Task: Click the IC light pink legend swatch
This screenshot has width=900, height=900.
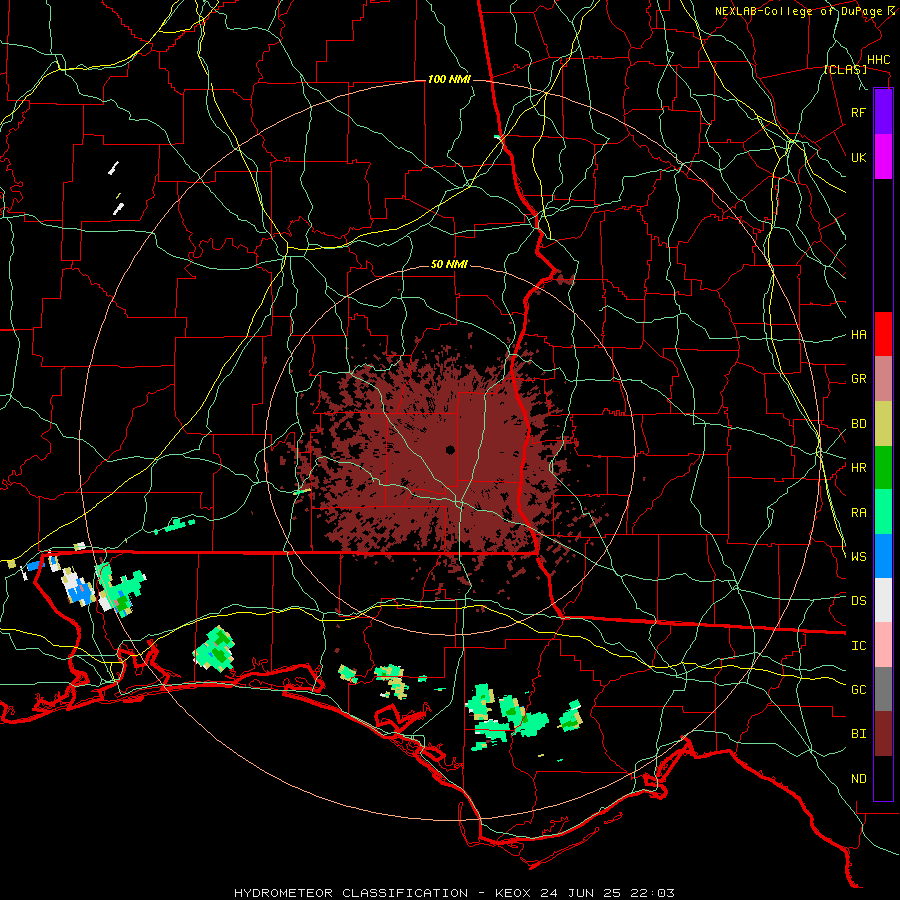Action: [883, 645]
